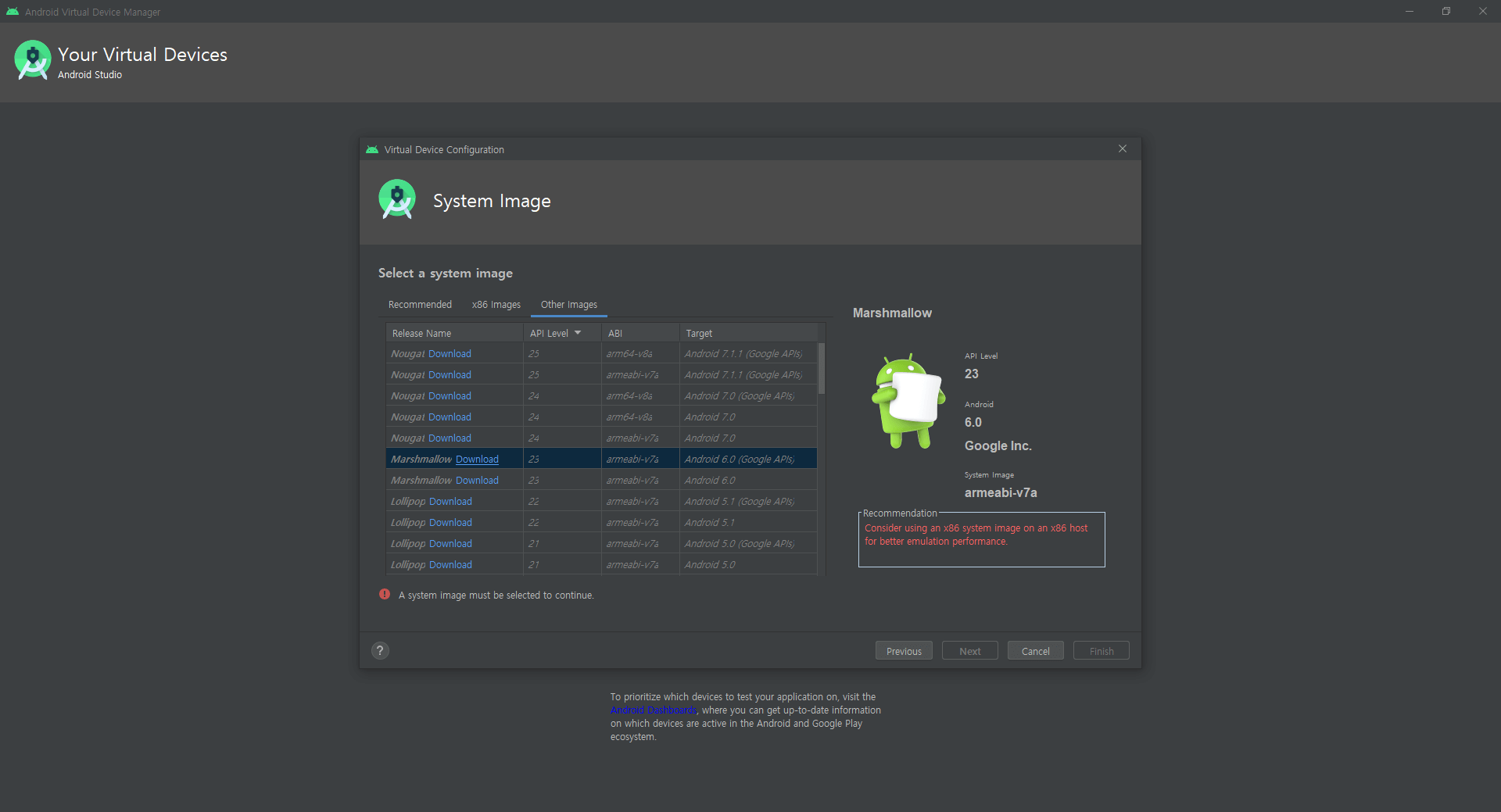Download Lollipop plain Android 5.1 image
This screenshot has width=1501, height=812.
(450, 523)
